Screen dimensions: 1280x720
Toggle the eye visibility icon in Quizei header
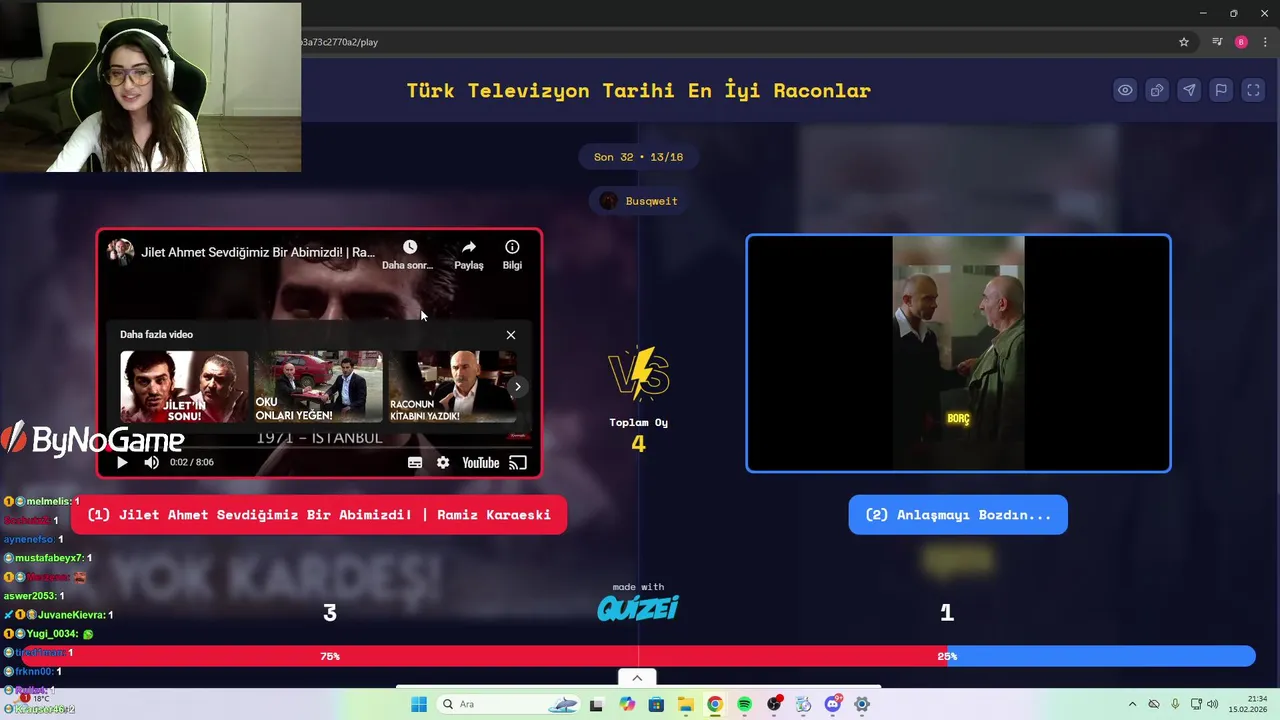pyautogui.click(x=1125, y=90)
